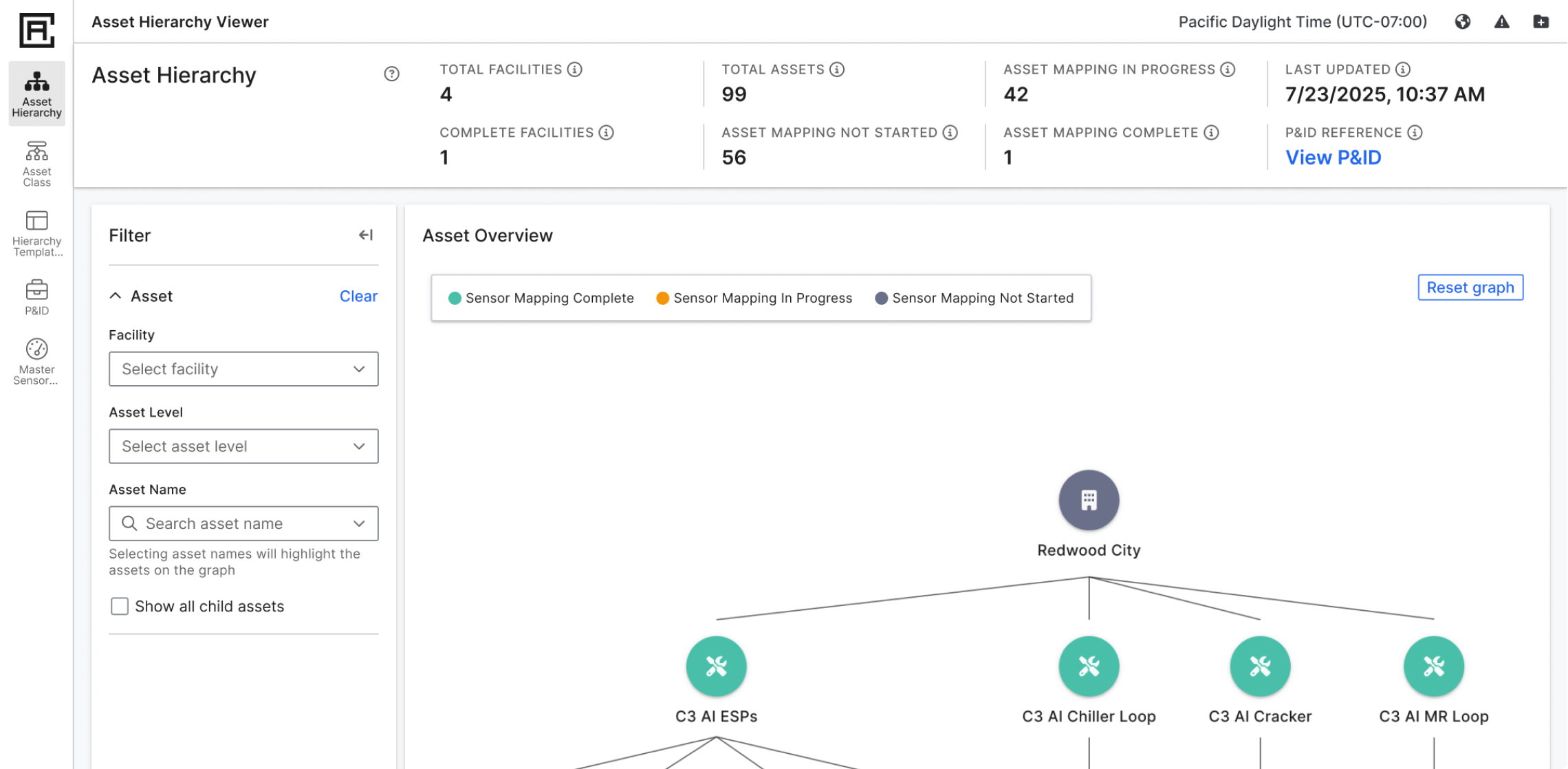Screen dimensions: 1568x769
Task: Open the Hierarchy Template sidebar item
Action: (36, 234)
